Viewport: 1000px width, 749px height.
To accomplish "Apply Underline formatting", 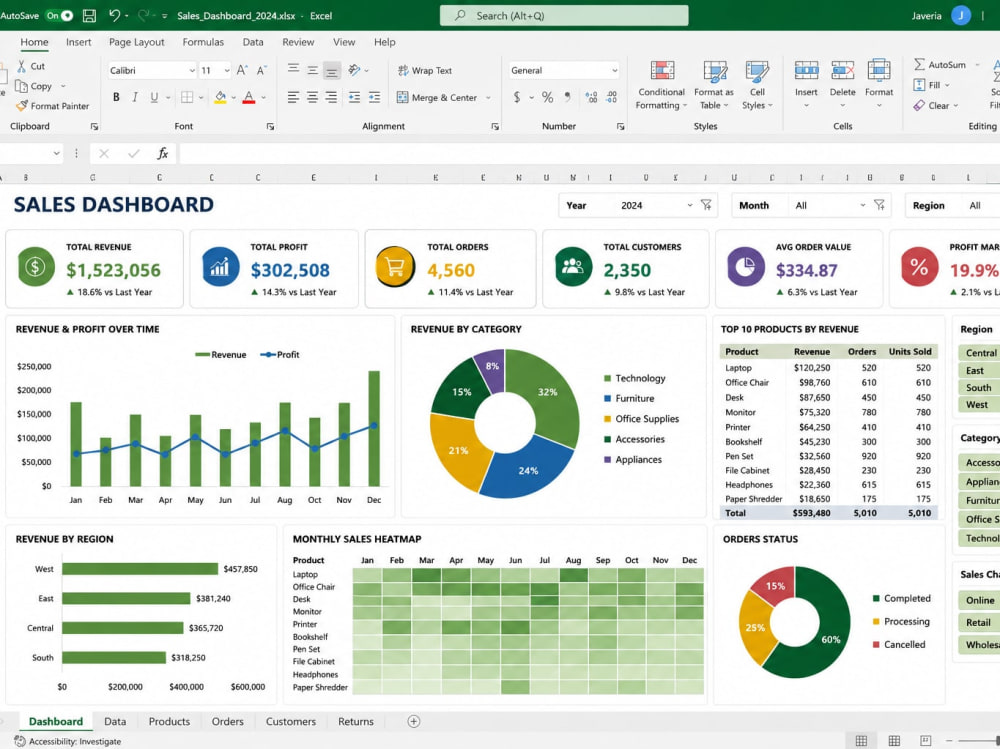I will click(154, 97).
